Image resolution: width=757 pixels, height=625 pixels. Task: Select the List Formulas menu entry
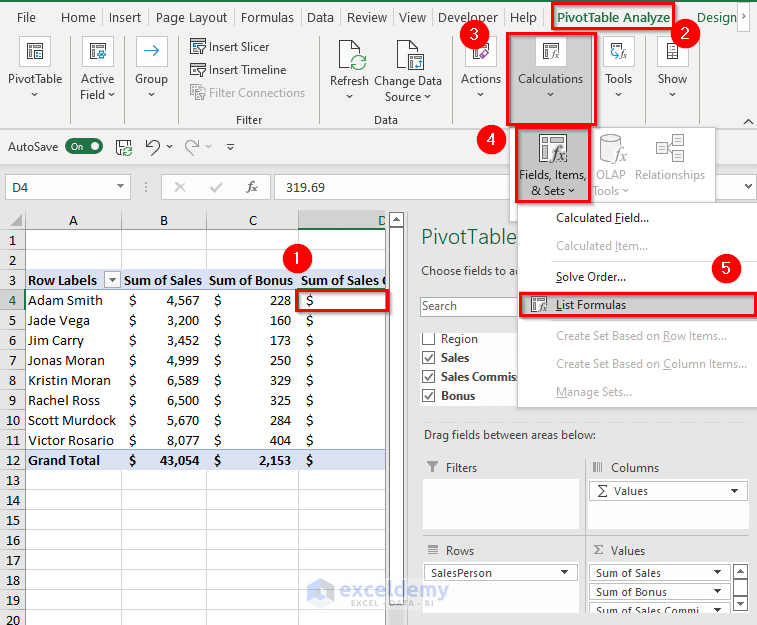(637, 305)
